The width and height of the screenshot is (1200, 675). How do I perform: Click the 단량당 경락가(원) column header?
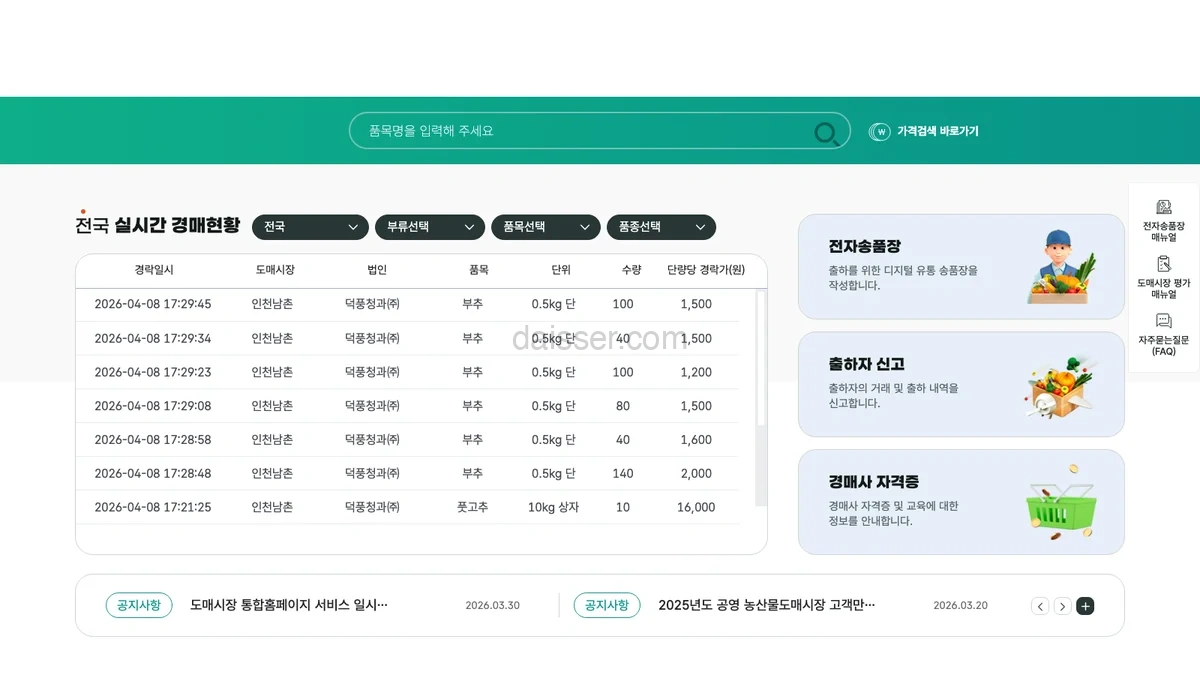pos(706,270)
